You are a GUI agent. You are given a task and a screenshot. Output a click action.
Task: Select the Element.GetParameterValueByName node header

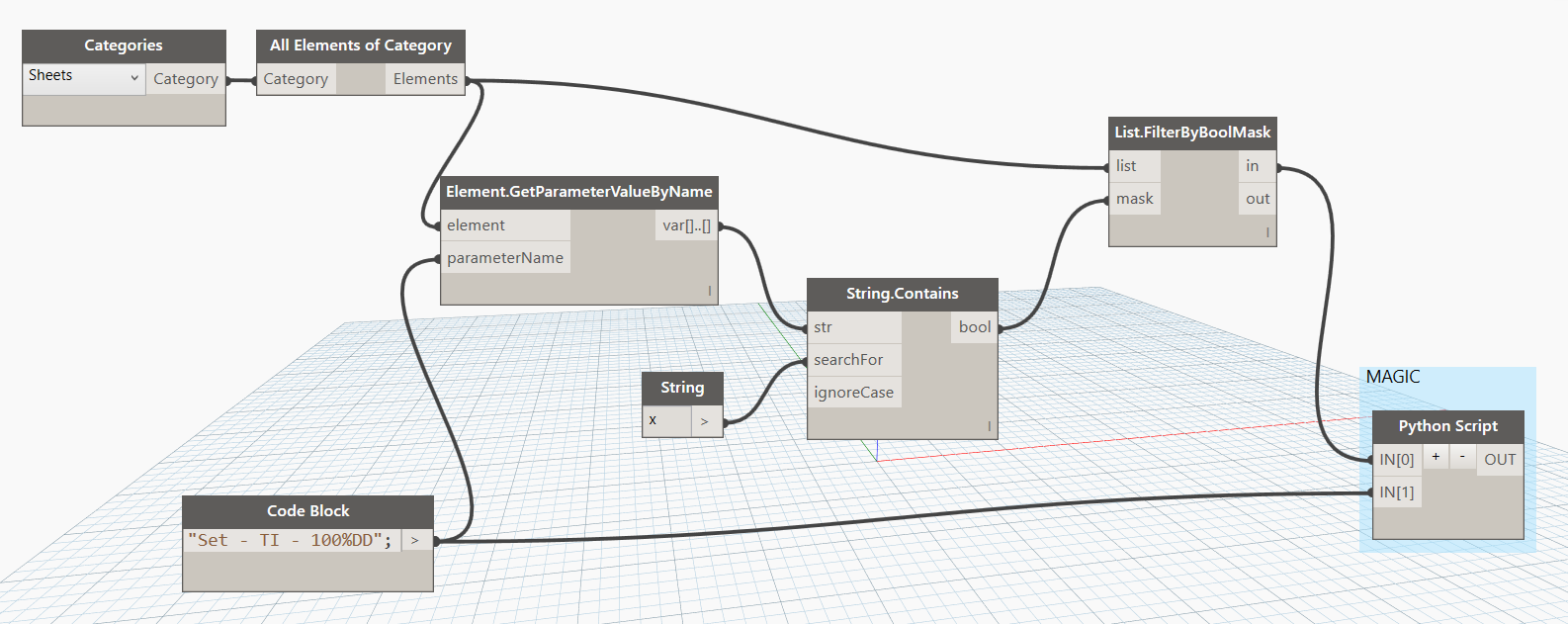[578, 192]
